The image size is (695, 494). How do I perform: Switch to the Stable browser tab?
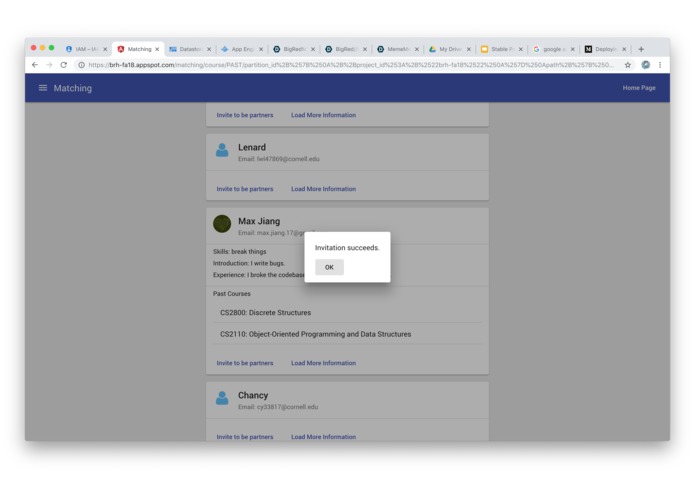(x=502, y=49)
